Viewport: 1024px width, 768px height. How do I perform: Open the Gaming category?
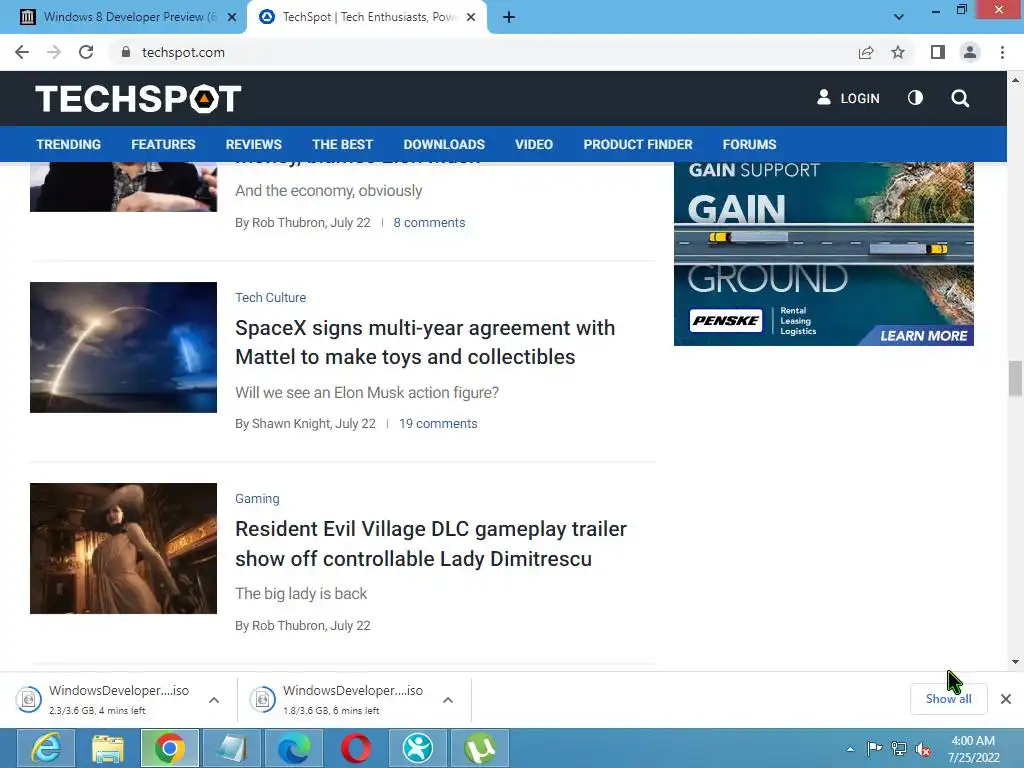[x=257, y=498]
